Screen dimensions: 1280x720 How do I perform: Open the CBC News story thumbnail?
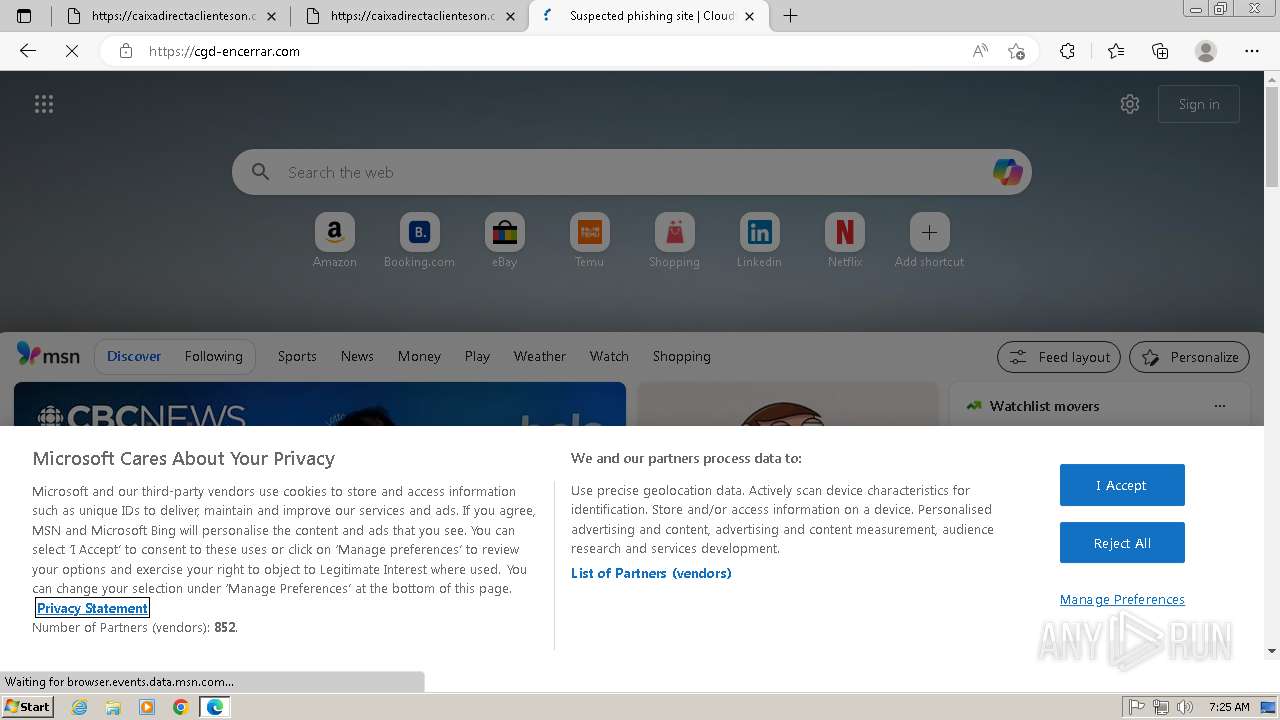[x=320, y=404]
